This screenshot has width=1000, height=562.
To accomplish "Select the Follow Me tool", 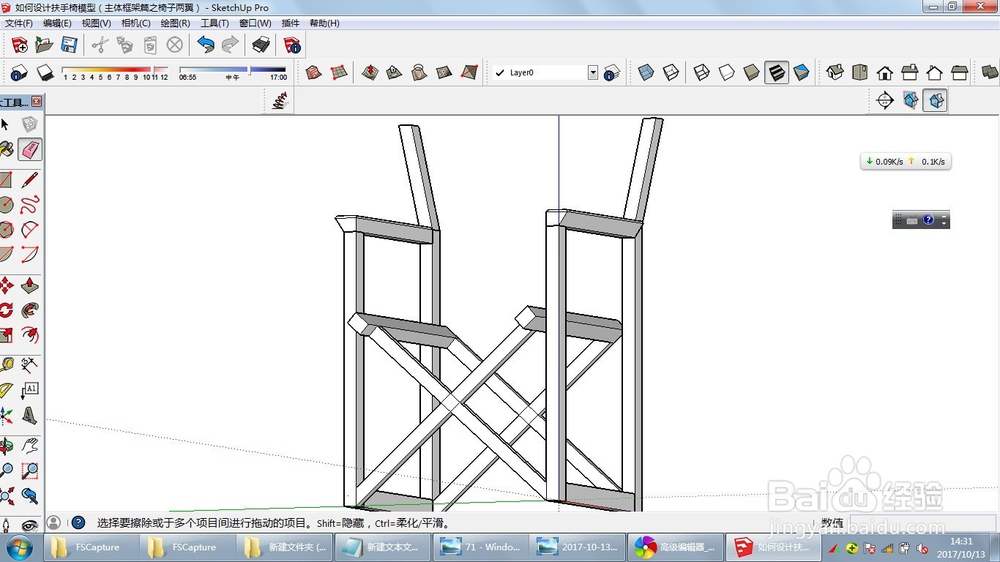I will click(x=29, y=311).
